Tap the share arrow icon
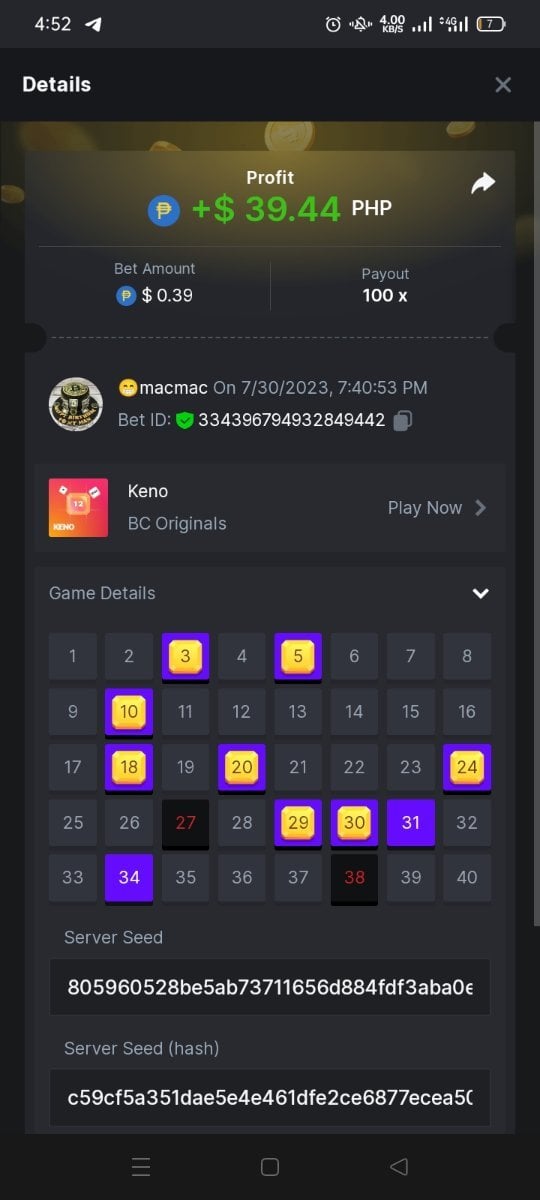 [x=483, y=183]
